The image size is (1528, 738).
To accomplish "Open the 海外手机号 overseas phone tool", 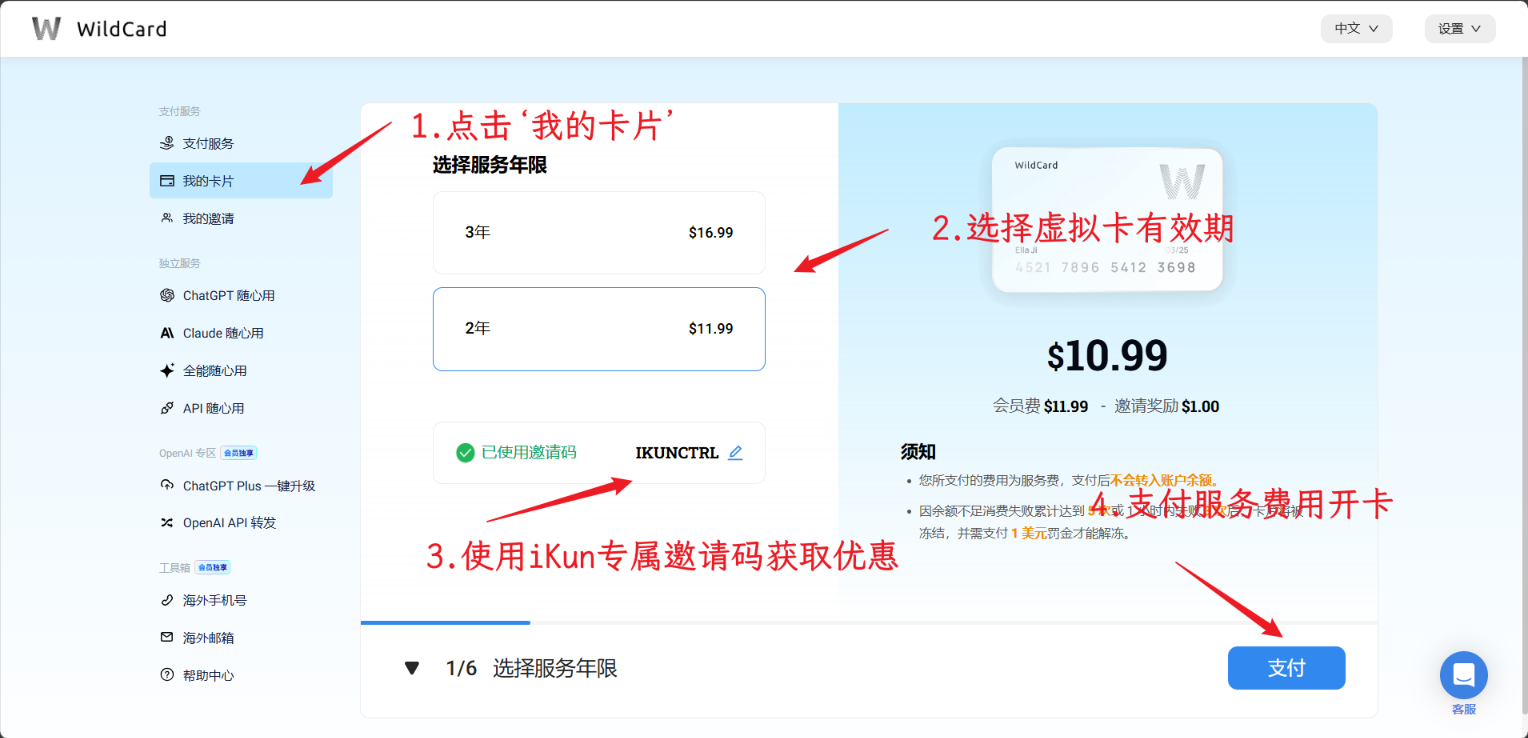I will [x=218, y=599].
